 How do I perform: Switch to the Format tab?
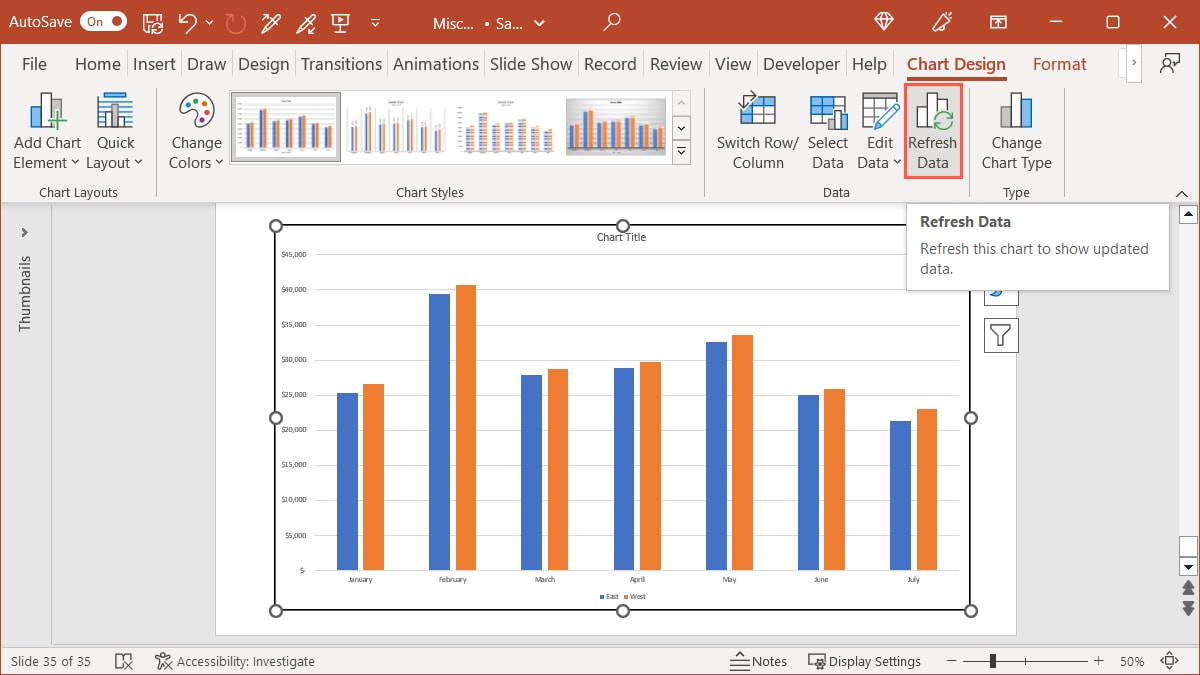[1059, 63]
